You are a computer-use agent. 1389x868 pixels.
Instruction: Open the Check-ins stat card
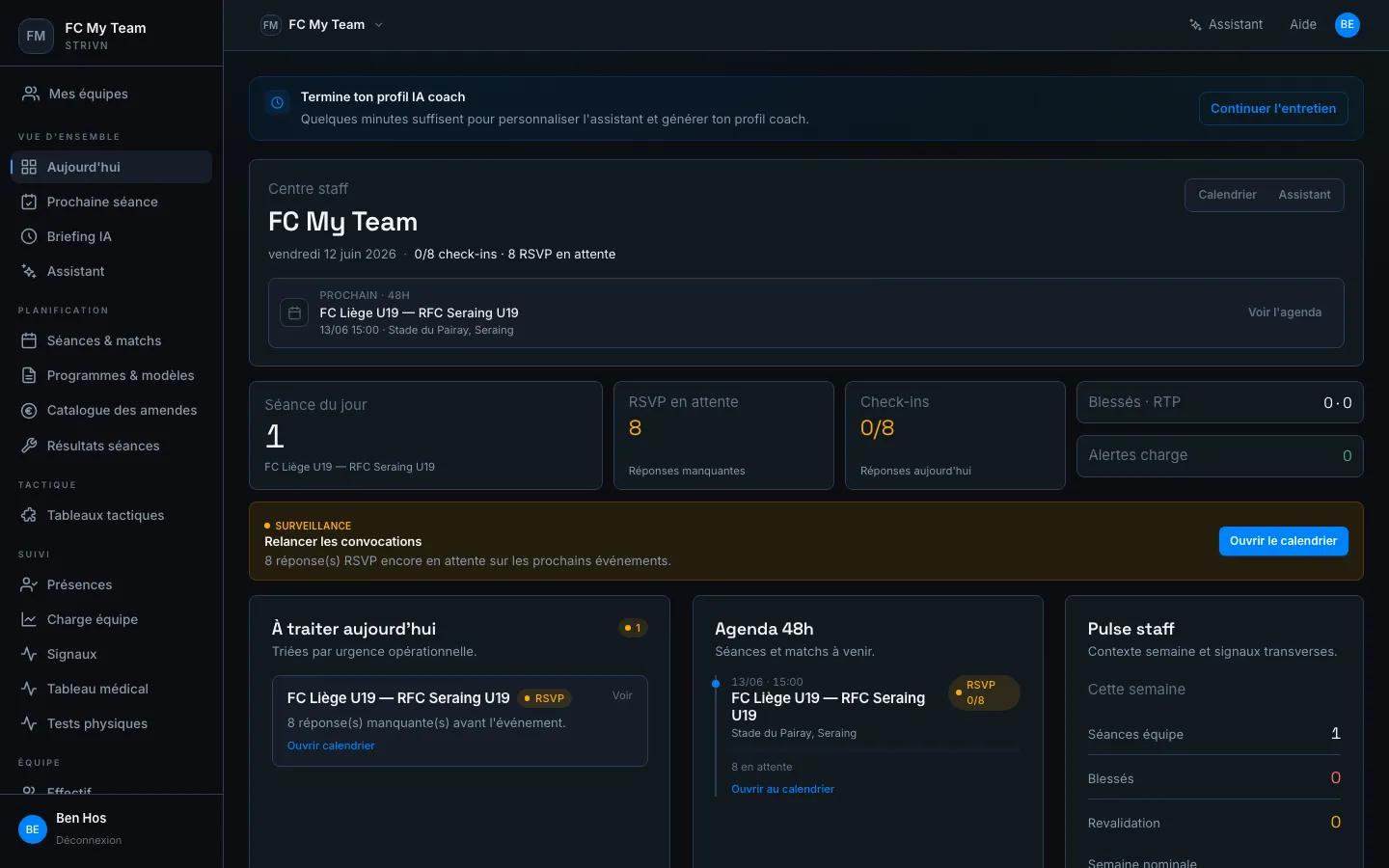(x=955, y=436)
